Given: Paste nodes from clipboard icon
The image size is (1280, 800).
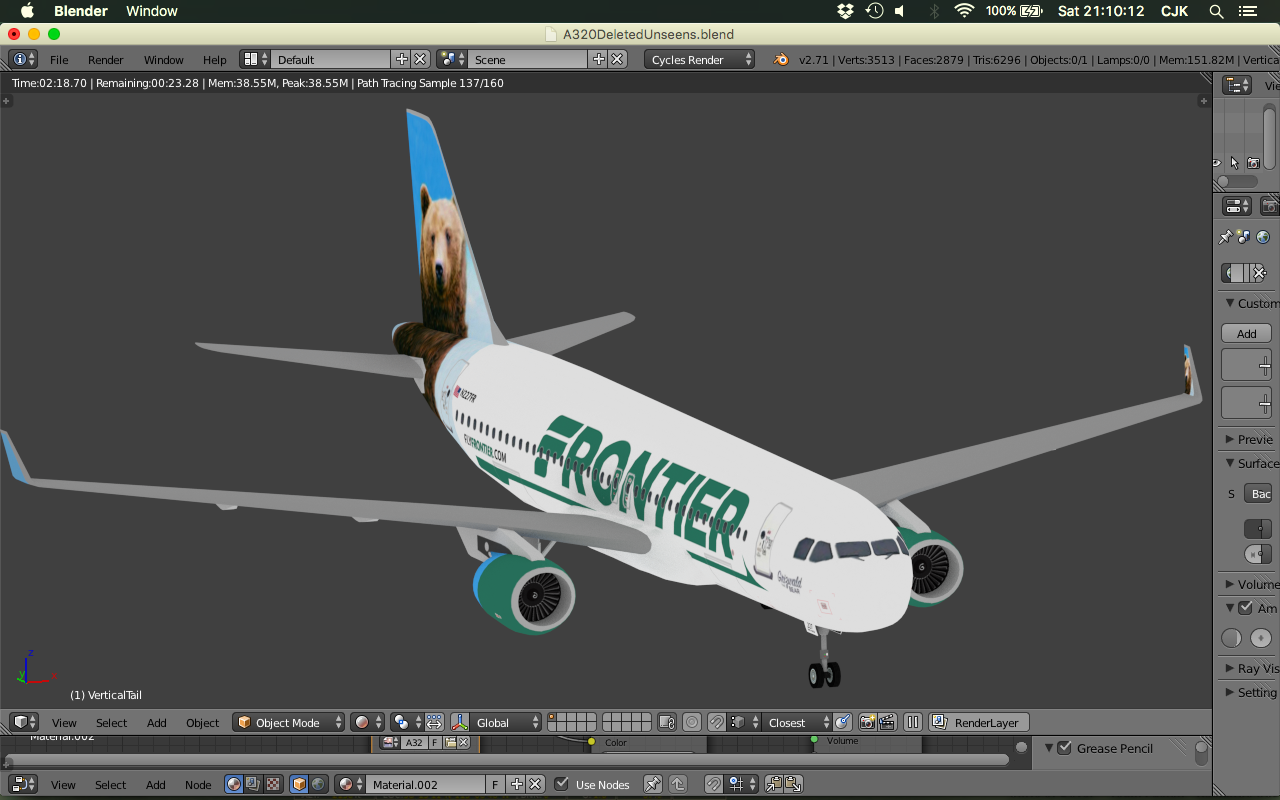Looking at the screenshot, I should click(x=792, y=784).
